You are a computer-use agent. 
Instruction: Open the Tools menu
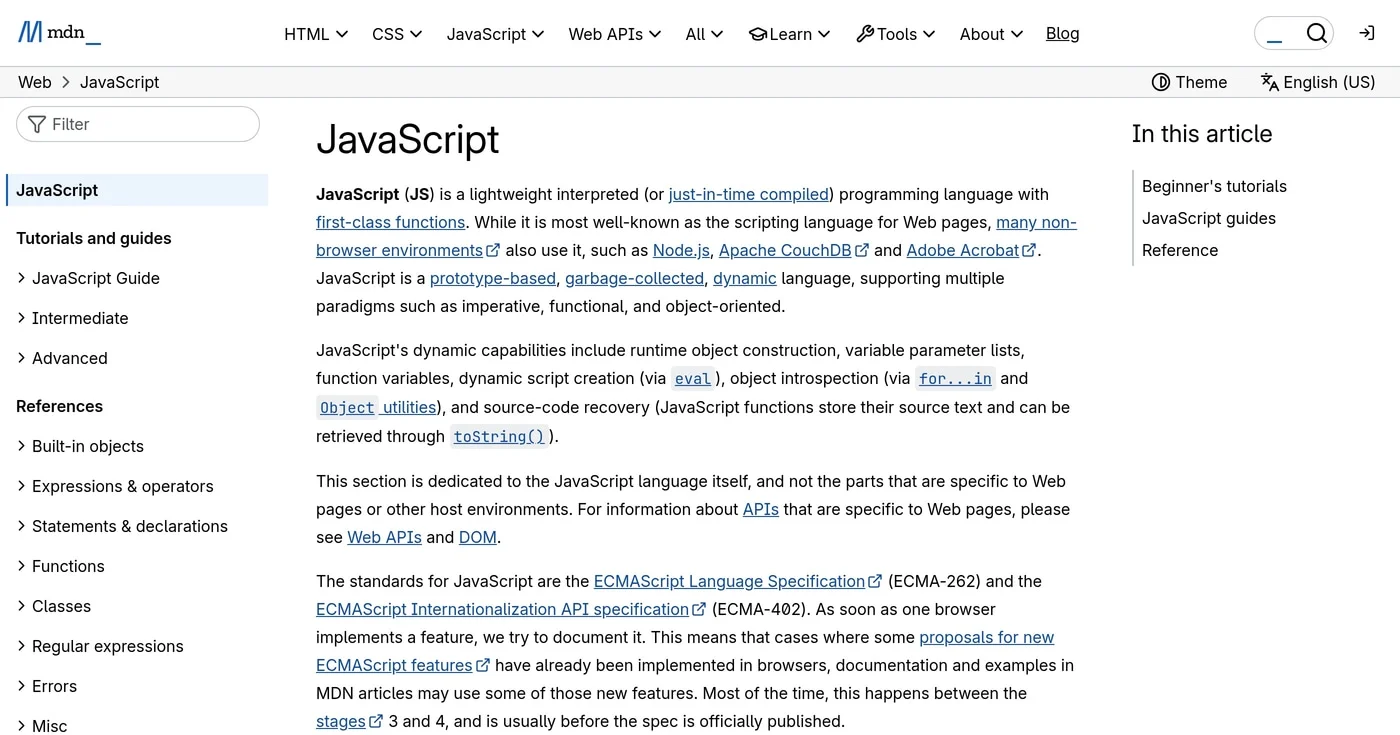click(896, 34)
